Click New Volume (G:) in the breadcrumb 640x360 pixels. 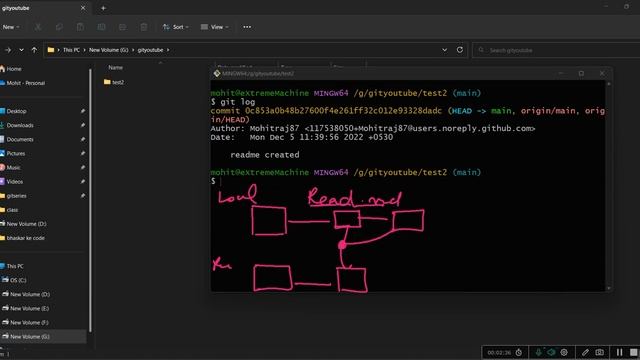tap(109, 50)
